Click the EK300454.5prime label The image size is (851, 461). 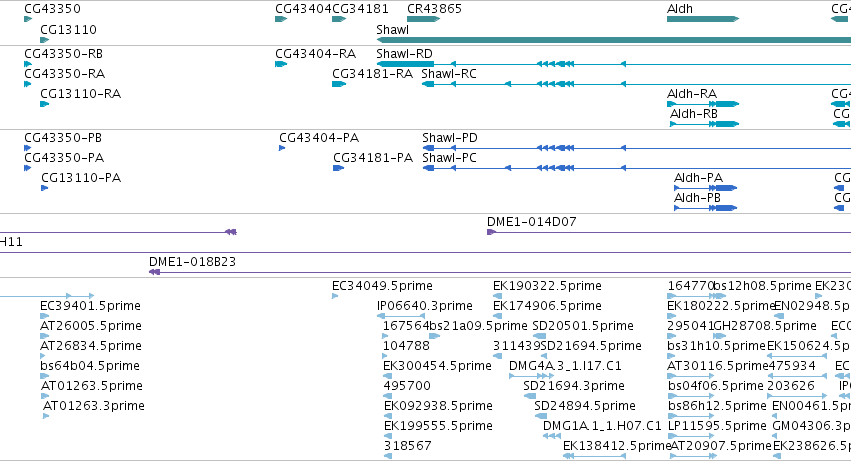click(437, 367)
